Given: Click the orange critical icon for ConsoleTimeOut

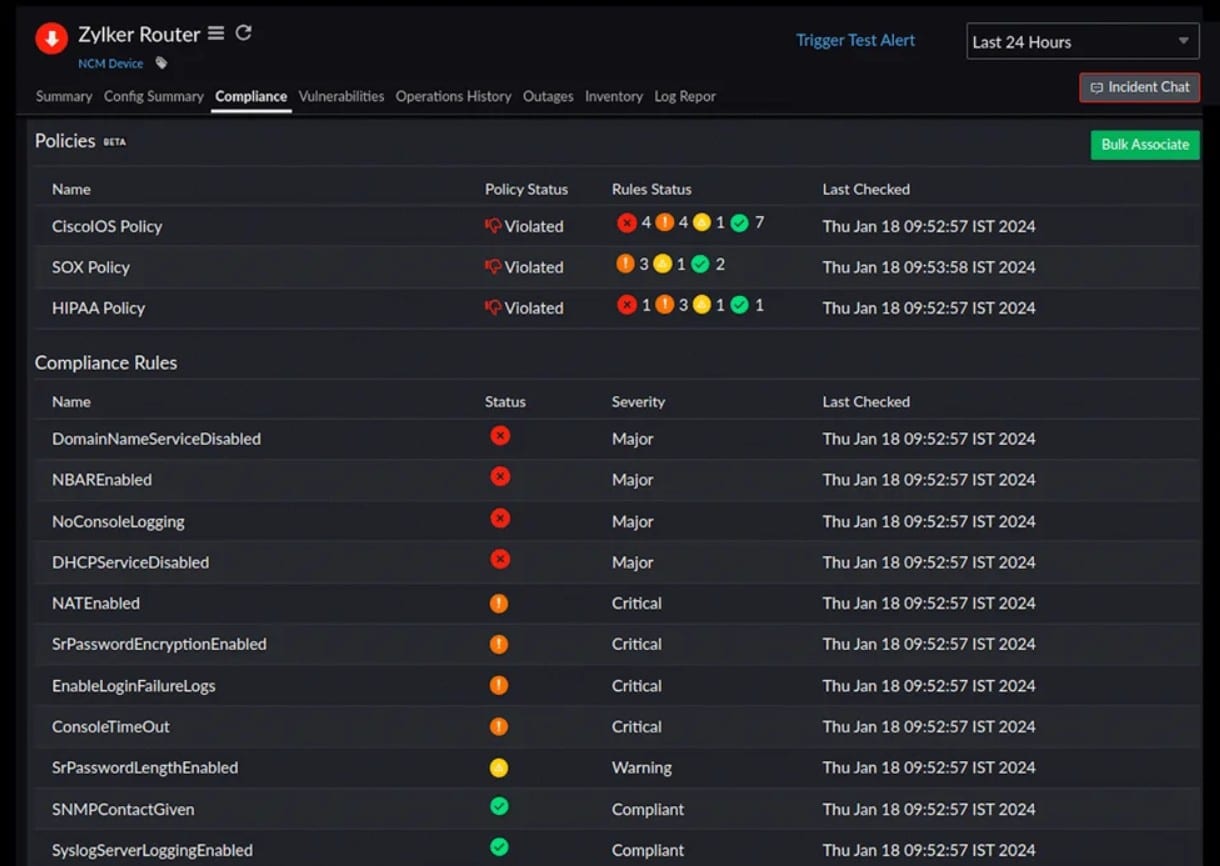Looking at the screenshot, I should point(499,726).
